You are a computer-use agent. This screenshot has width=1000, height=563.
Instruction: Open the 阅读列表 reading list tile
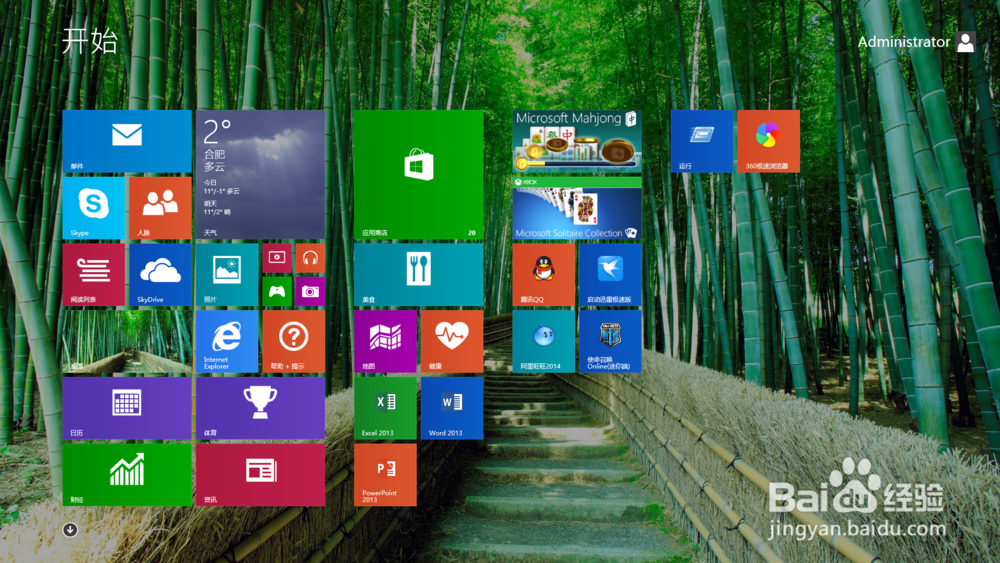click(94, 275)
